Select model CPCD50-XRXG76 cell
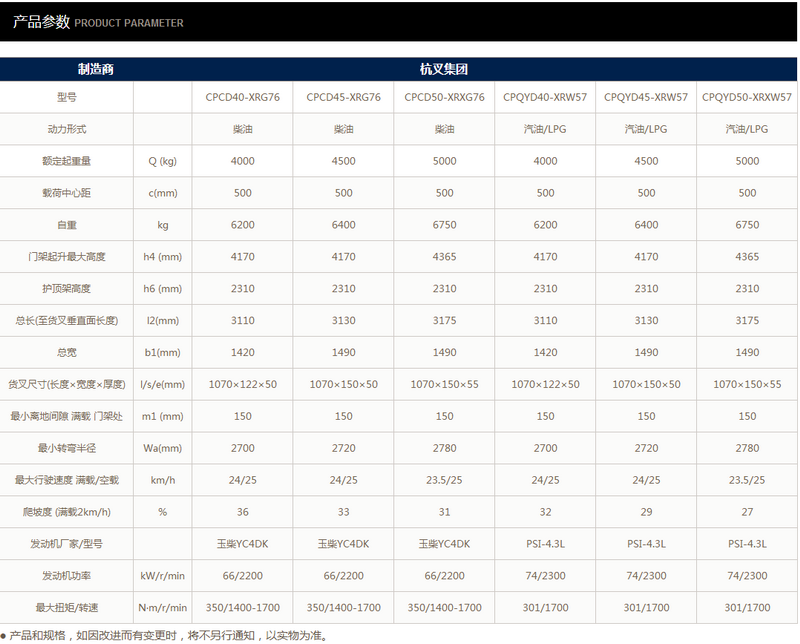Image resolution: width=800 pixels, height=644 pixels. click(444, 97)
